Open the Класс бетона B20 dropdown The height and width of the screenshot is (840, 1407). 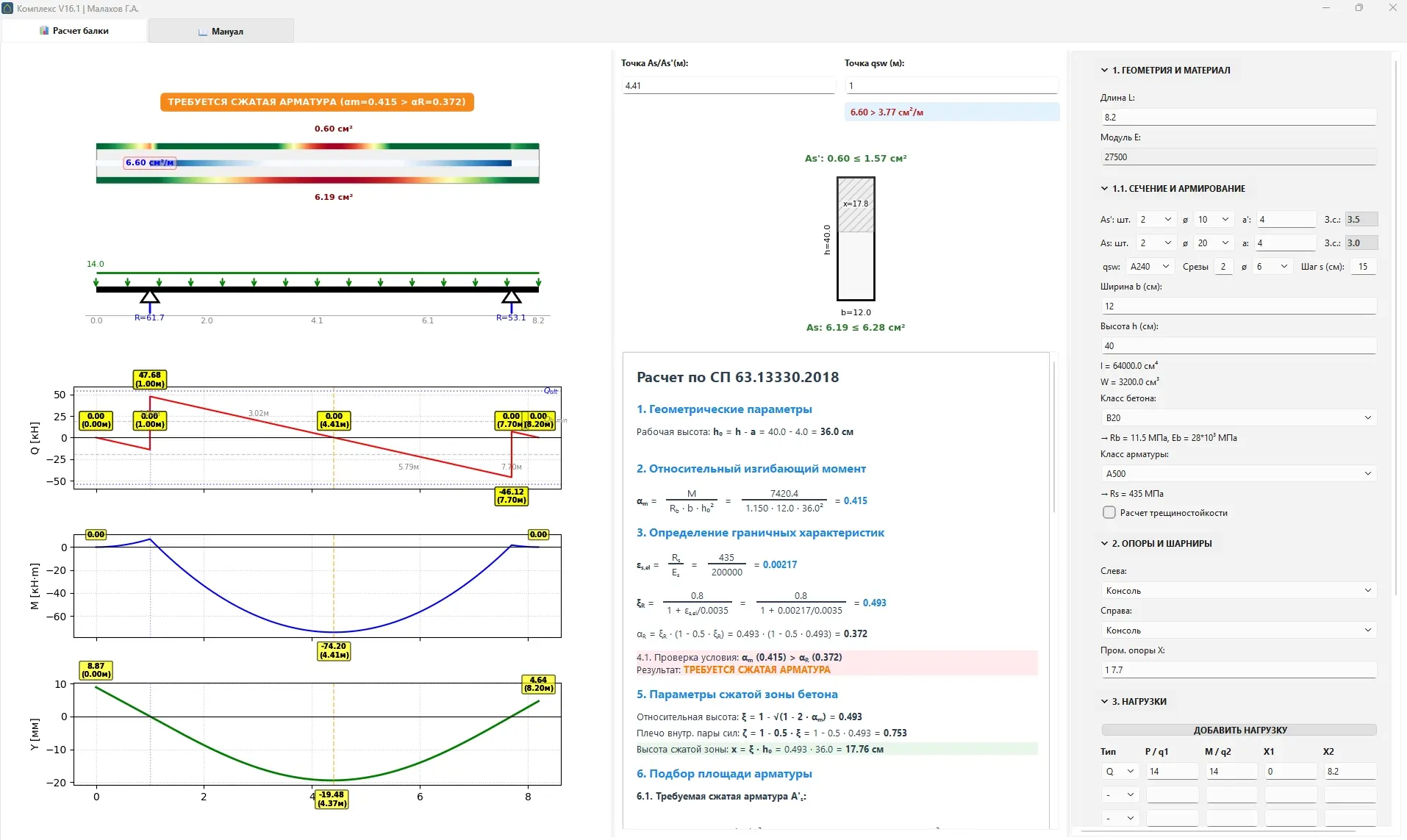[x=1238, y=418]
